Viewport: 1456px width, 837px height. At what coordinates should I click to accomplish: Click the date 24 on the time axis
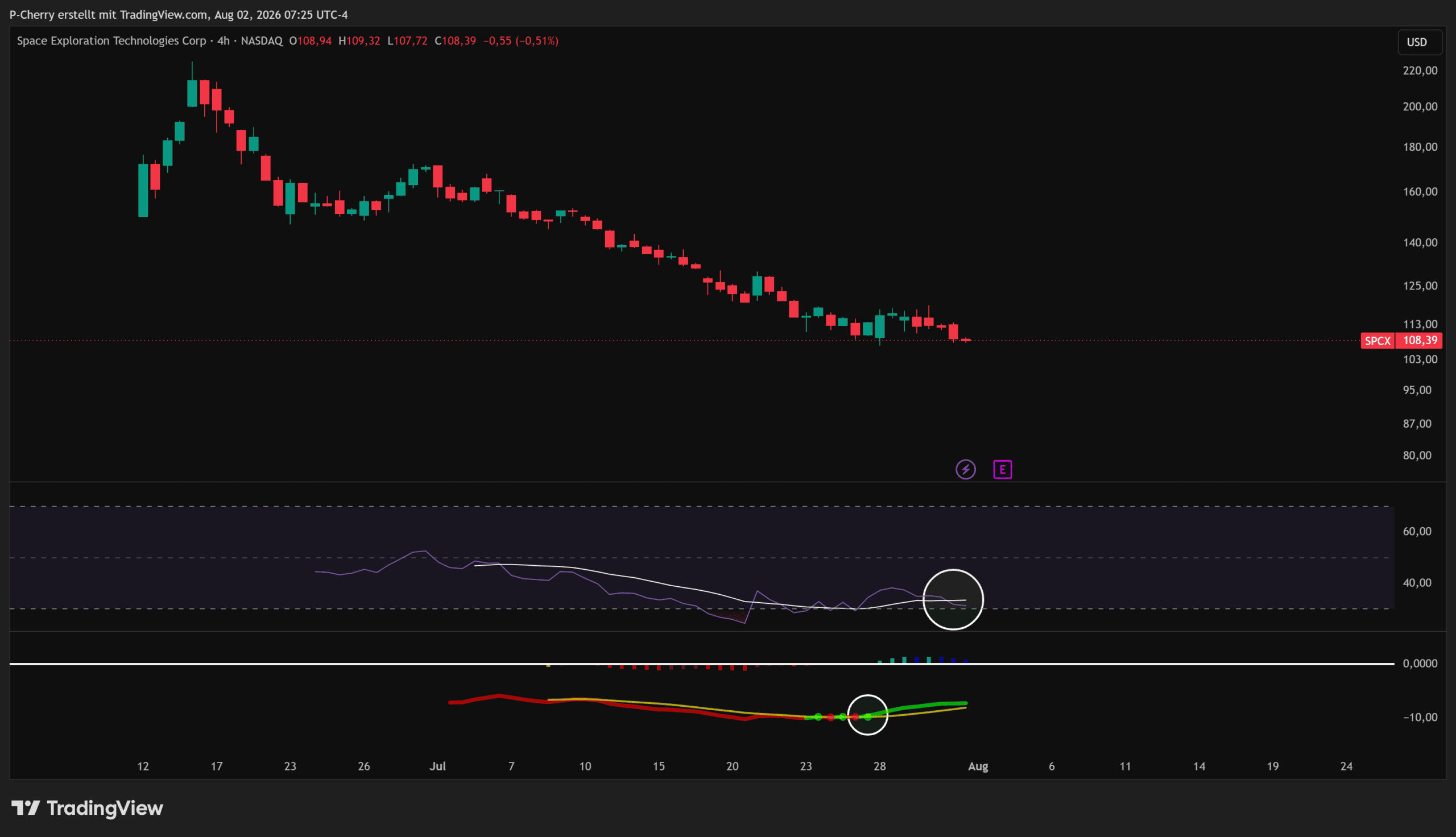pyautogui.click(x=1346, y=766)
